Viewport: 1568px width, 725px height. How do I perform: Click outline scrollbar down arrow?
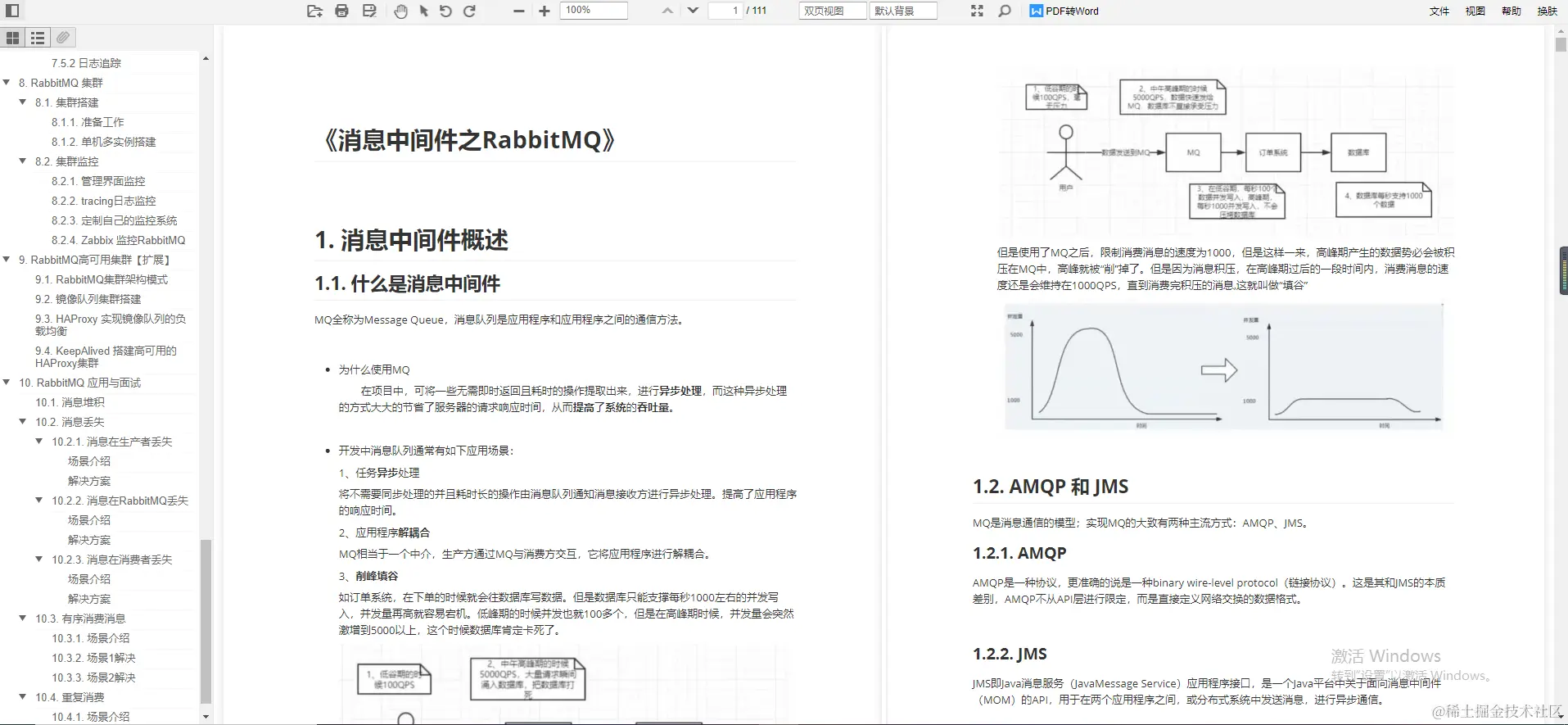(206, 717)
